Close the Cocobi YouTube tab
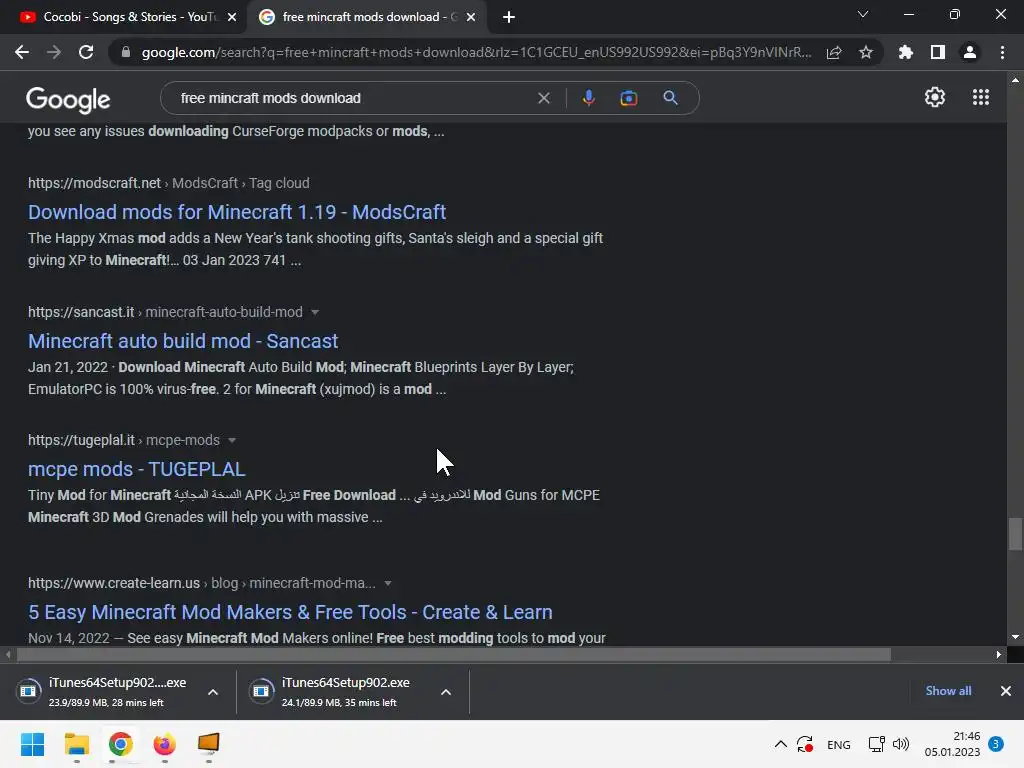This screenshot has height=768, width=1024. [232, 17]
